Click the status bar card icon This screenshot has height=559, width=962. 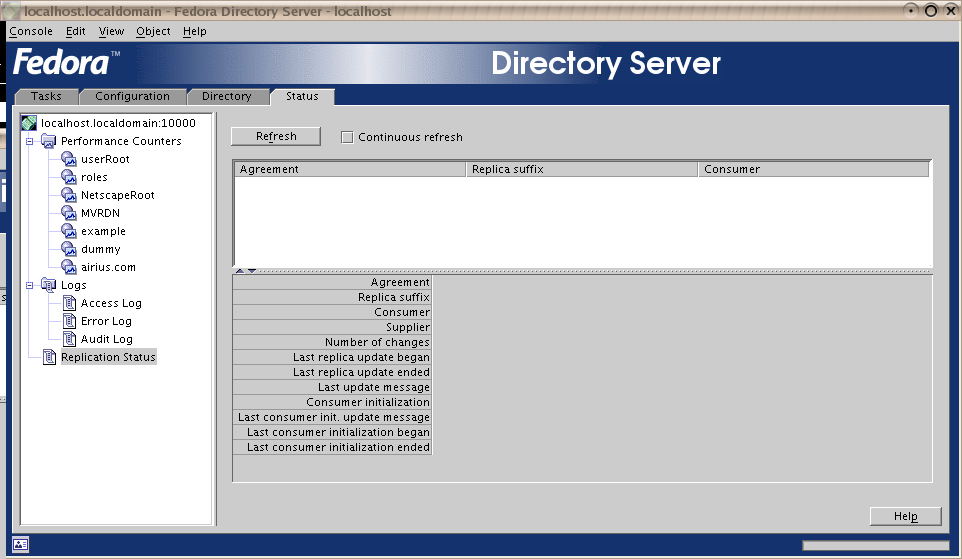click(20, 544)
